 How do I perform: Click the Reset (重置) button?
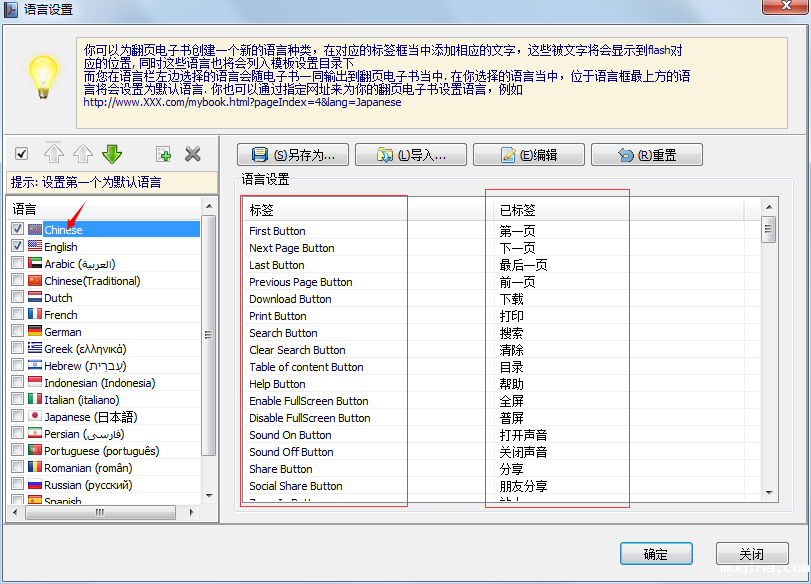click(x=646, y=155)
